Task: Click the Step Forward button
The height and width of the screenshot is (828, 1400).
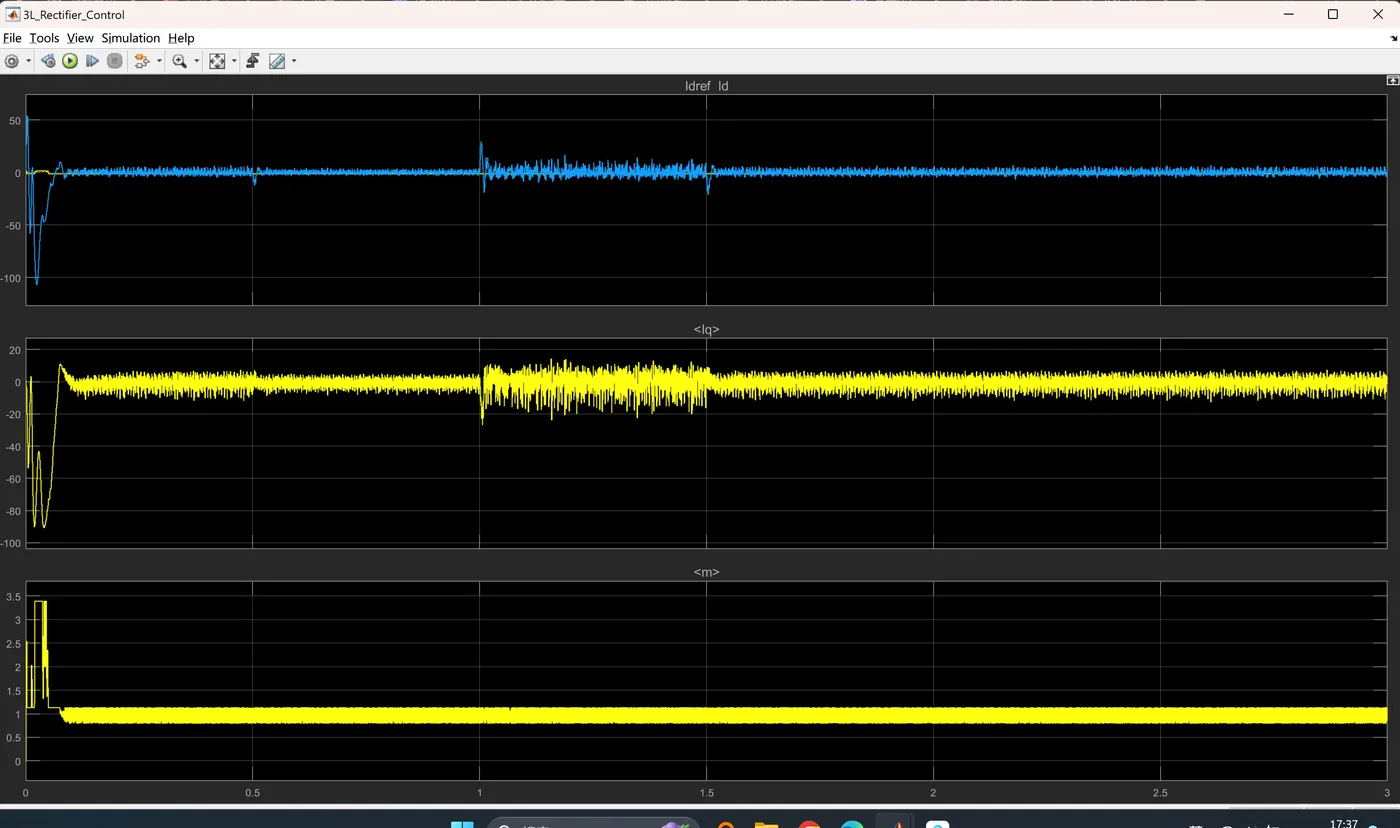Action: [92, 61]
